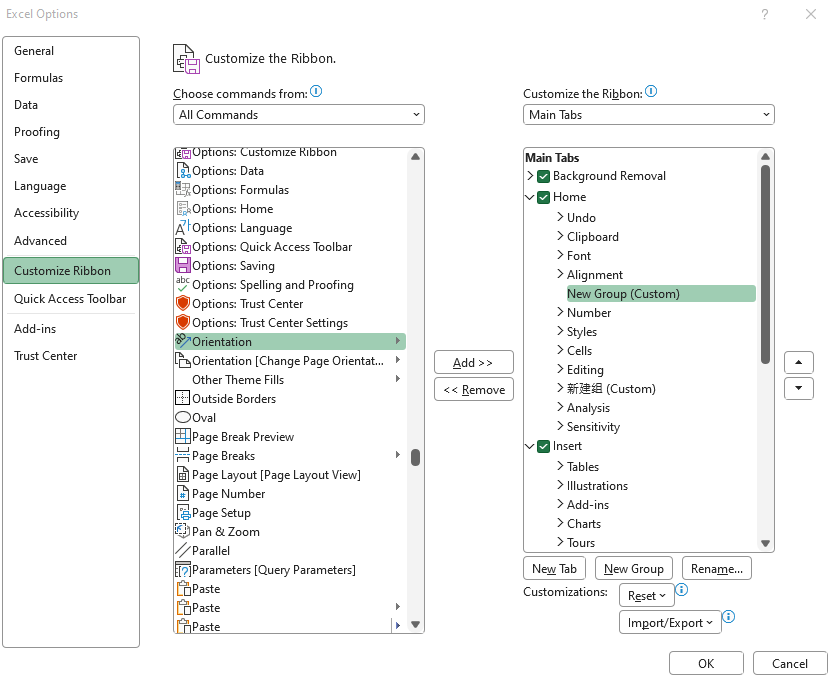Viewport: 831px width, 680px height.
Task: Click the Options: Home command icon
Action: coord(182,209)
